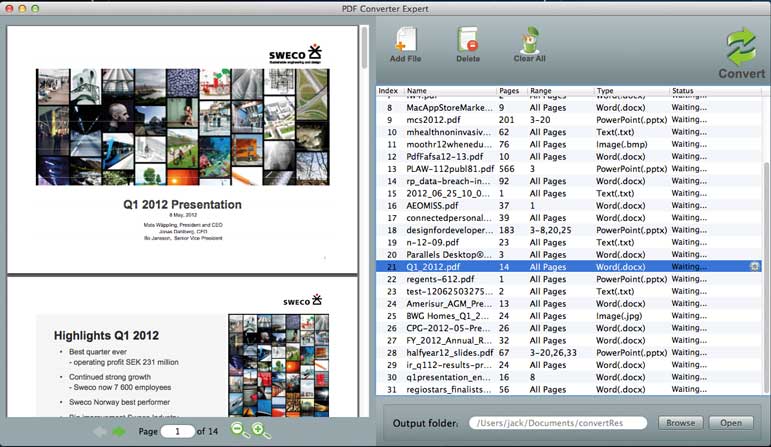Go to next page with green arrow
This screenshot has width=771, height=447.
point(119,431)
